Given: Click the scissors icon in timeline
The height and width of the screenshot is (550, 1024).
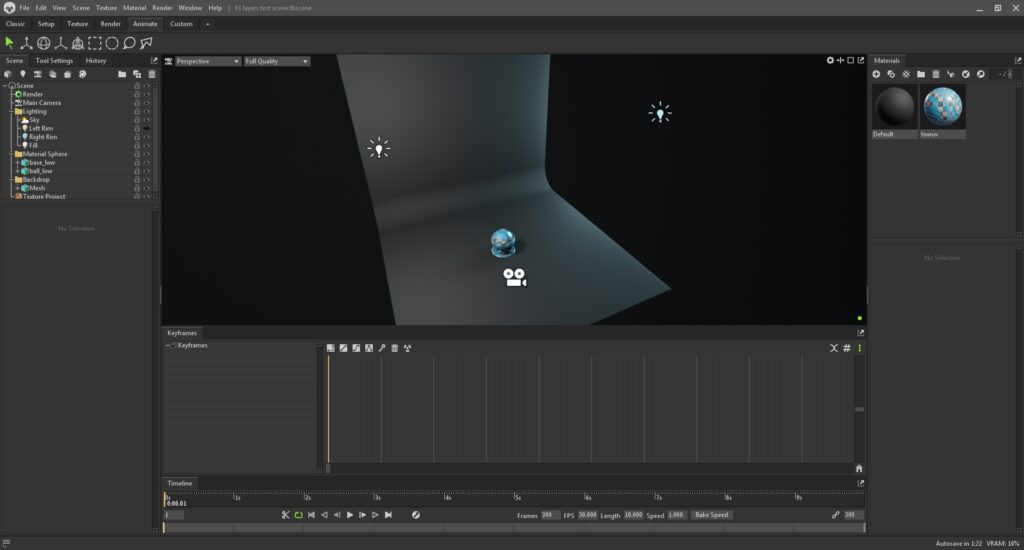Looking at the screenshot, I should (285, 515).
